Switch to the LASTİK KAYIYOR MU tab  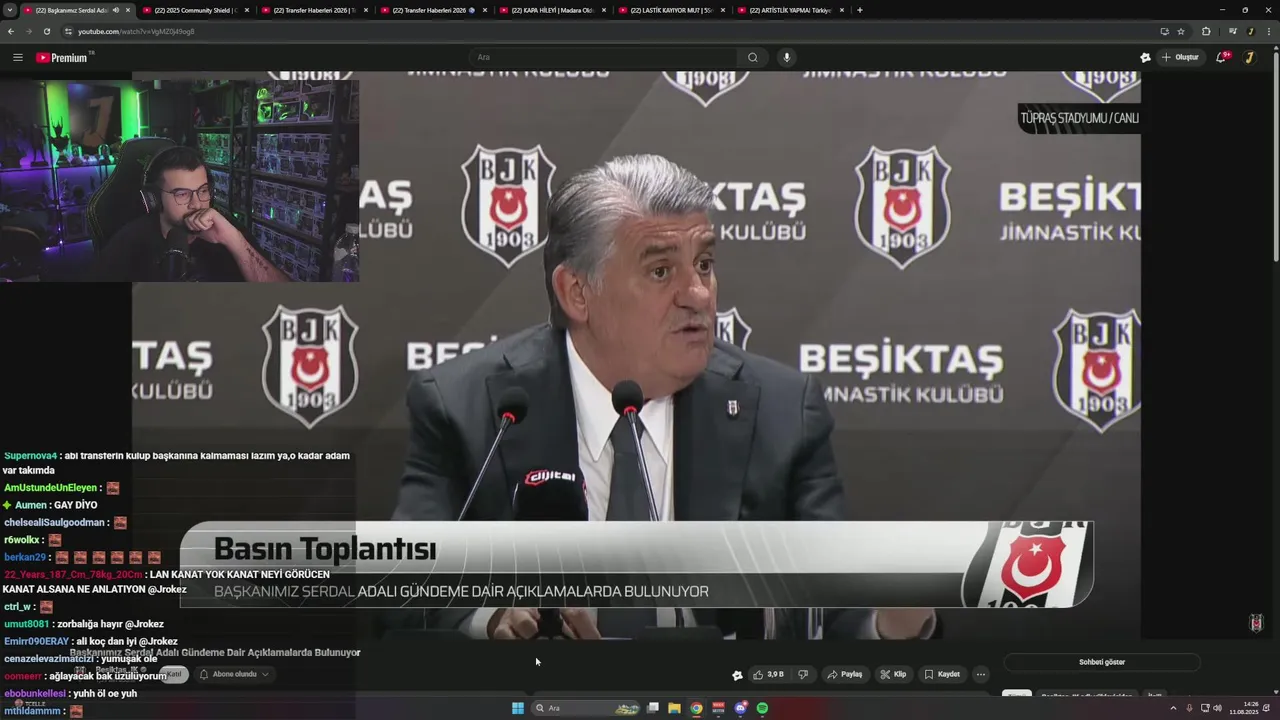coord(671,10)
